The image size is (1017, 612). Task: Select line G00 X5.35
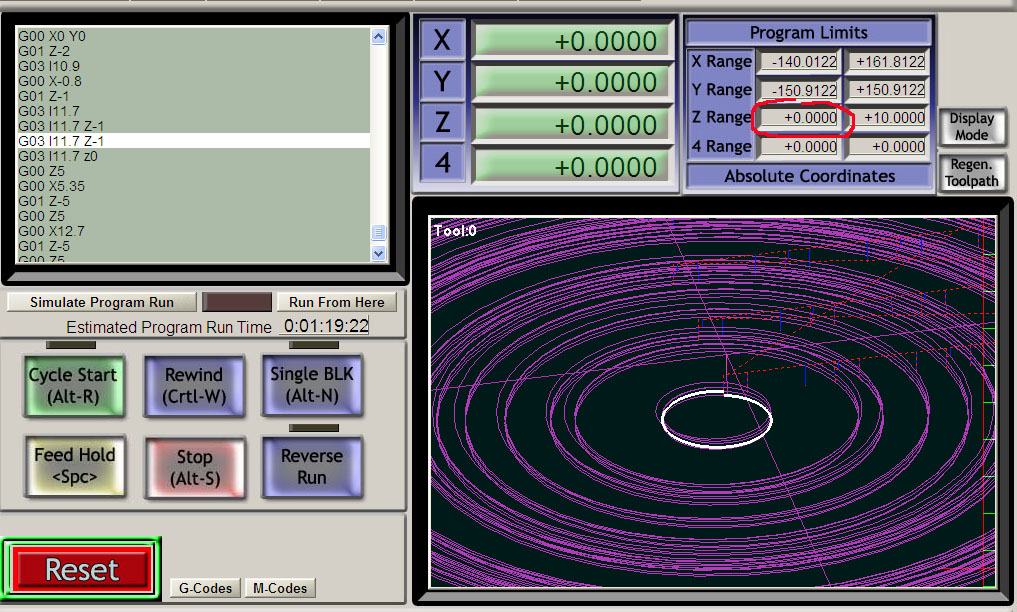coord(51,186)
